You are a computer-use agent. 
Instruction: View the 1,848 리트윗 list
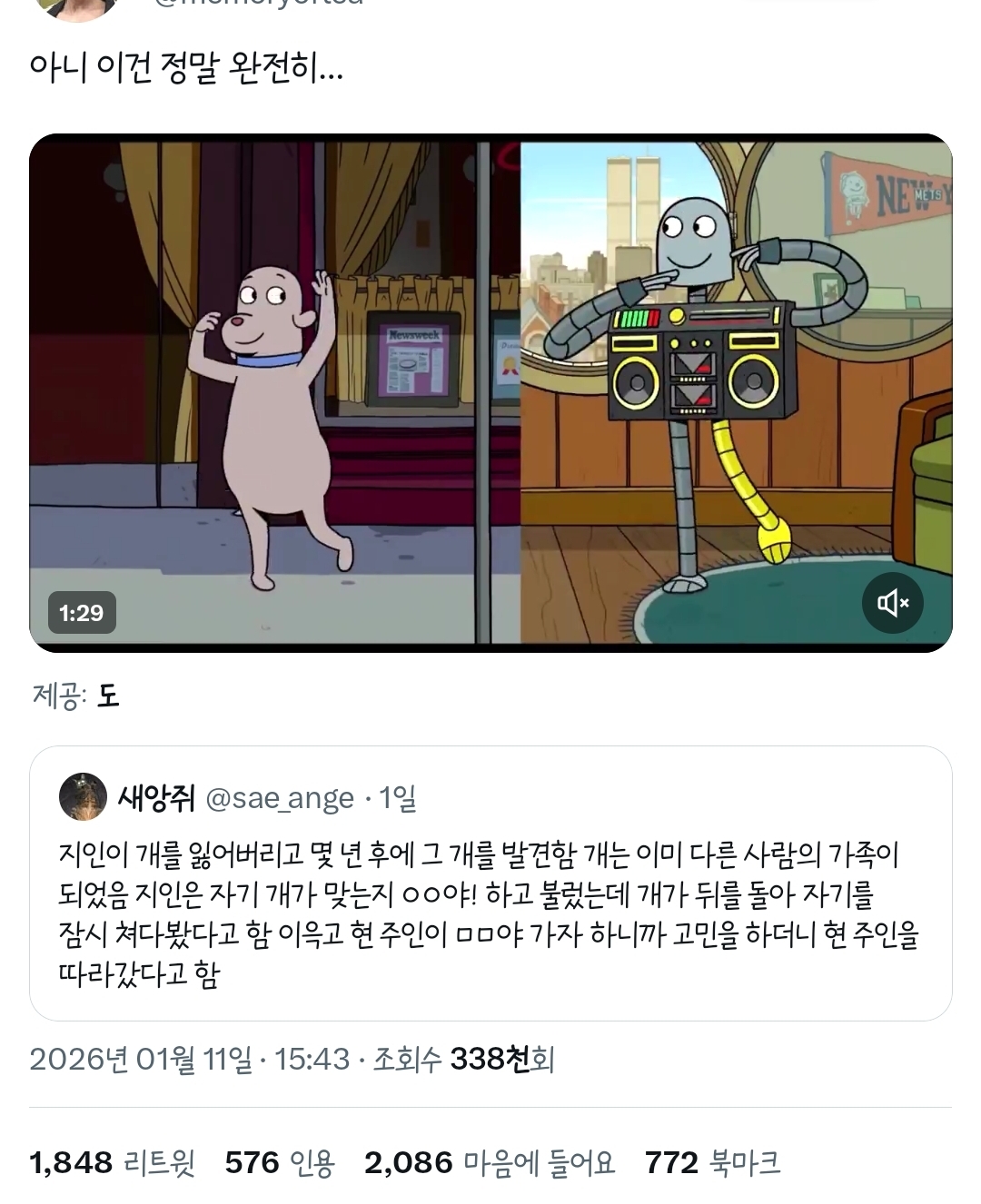[x=112, y=1162]
